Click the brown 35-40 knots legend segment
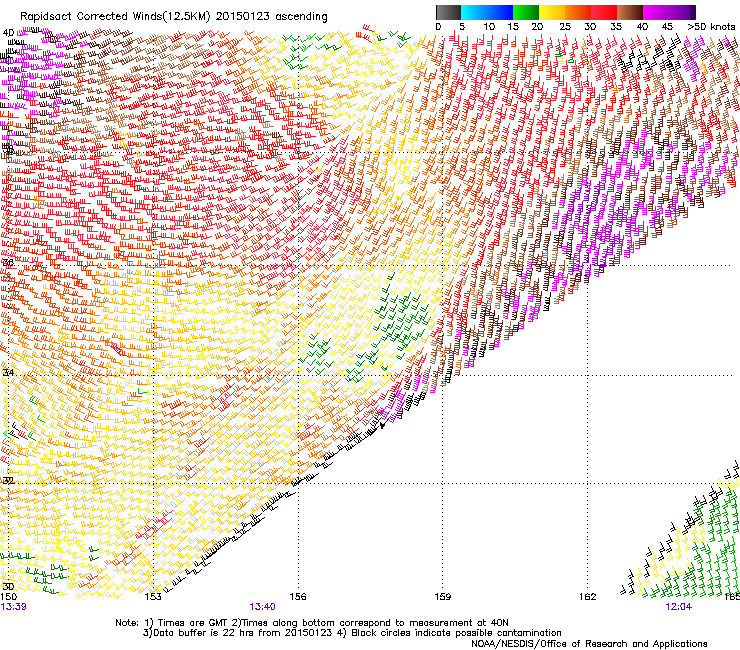Viewport: 740px width, 650px height. coord(630,12)
